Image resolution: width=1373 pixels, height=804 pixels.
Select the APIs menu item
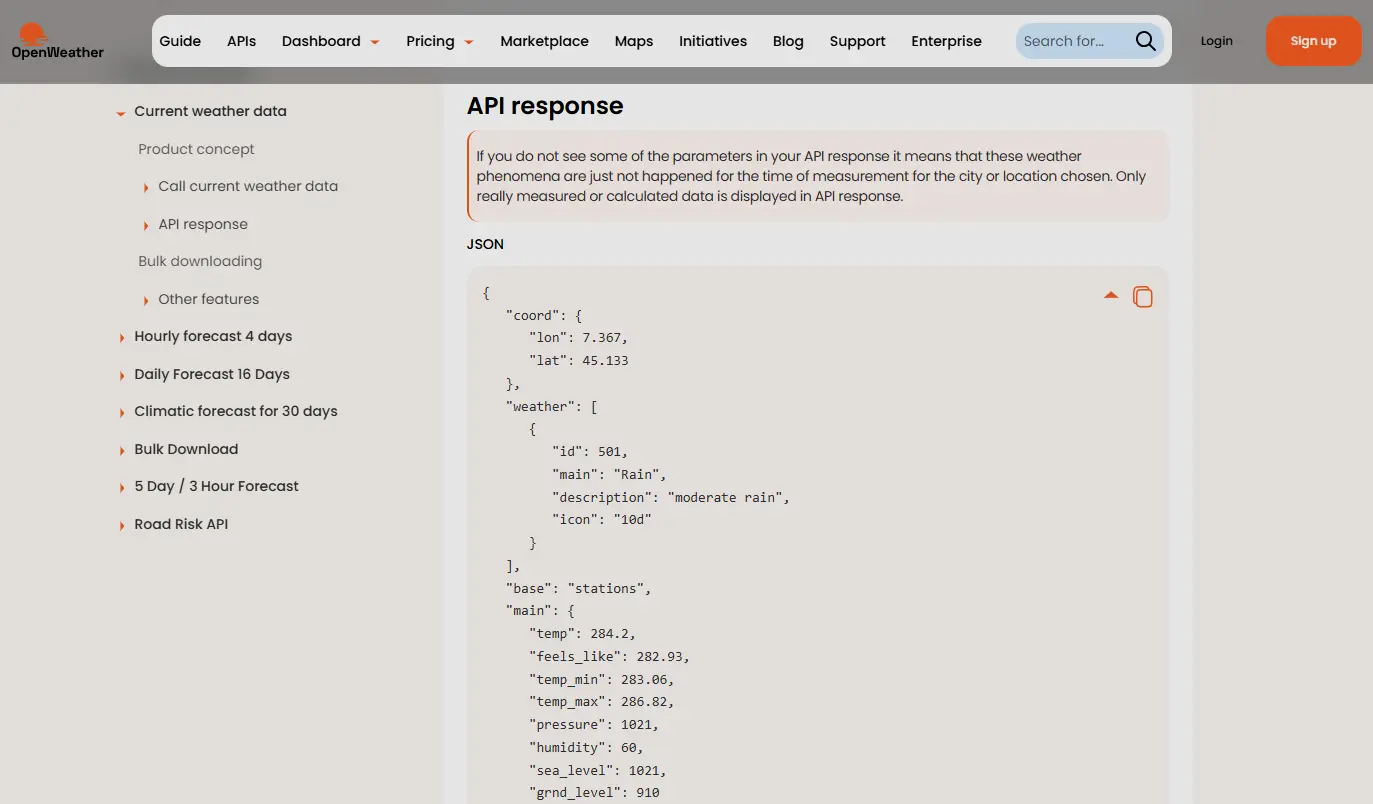241,41
